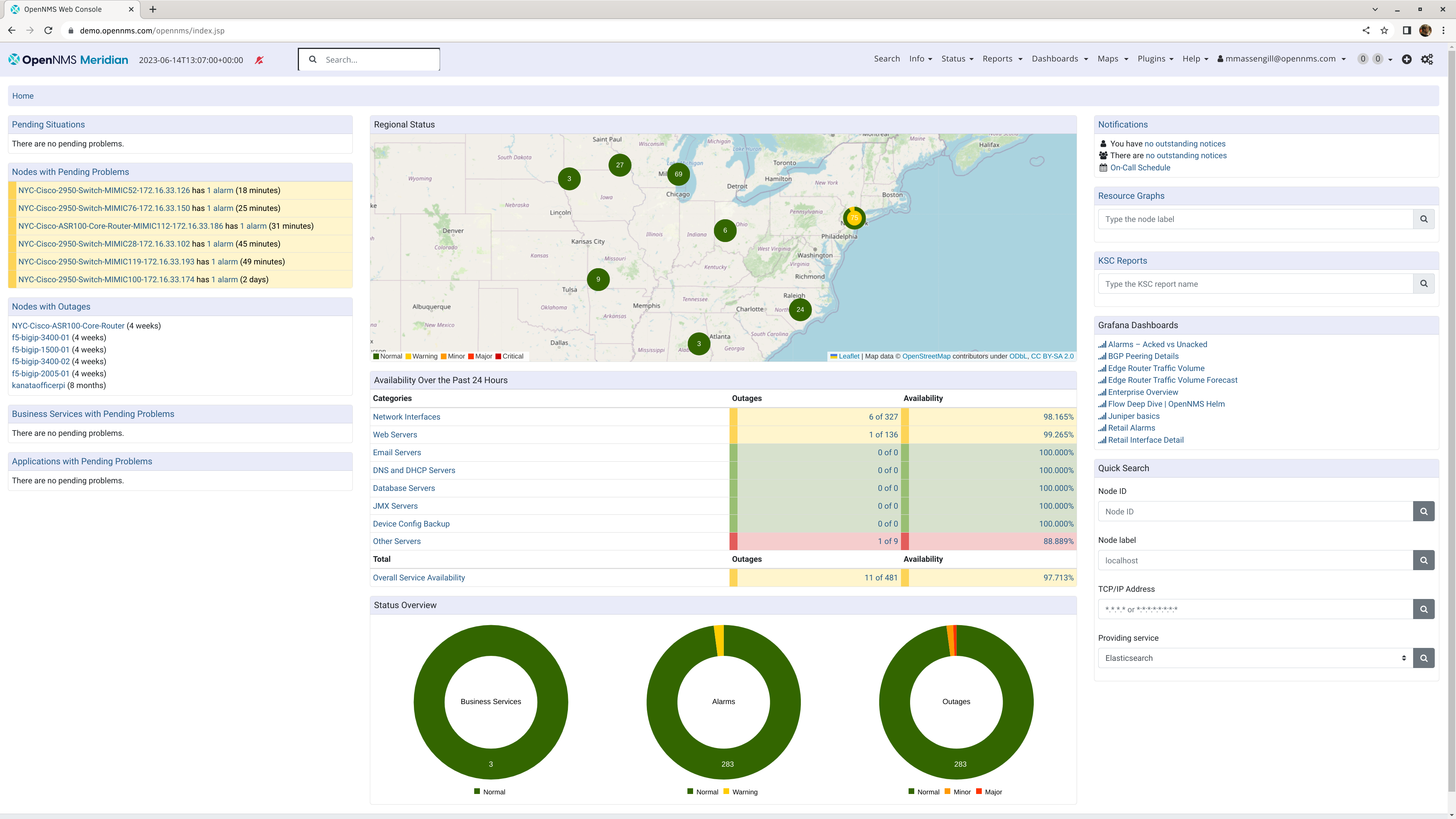Click the muted notification bell icon
Screen dimensions: 1456x819
259,60
